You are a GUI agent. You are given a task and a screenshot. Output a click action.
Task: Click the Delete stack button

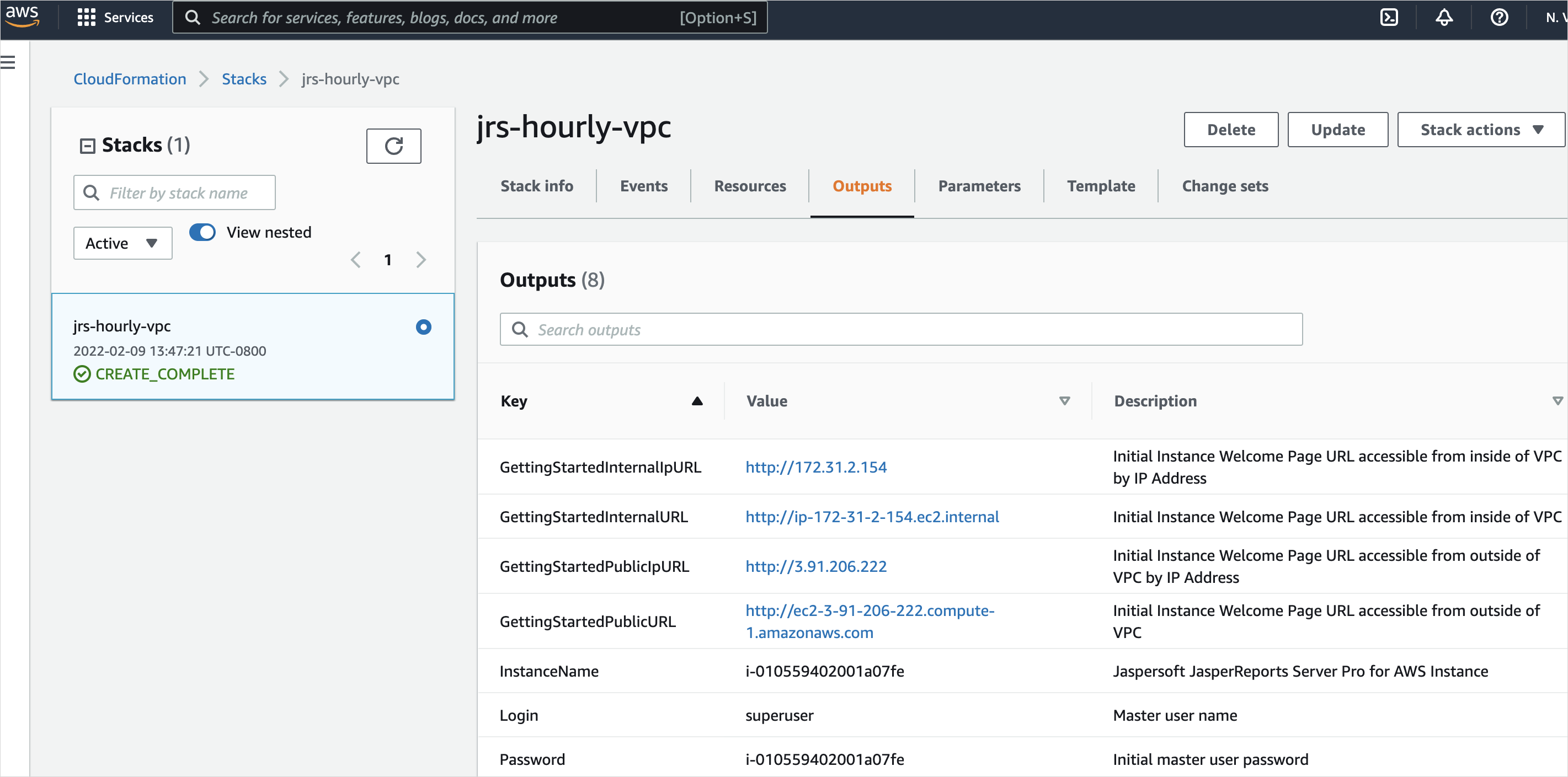[x=1231, y=130]
